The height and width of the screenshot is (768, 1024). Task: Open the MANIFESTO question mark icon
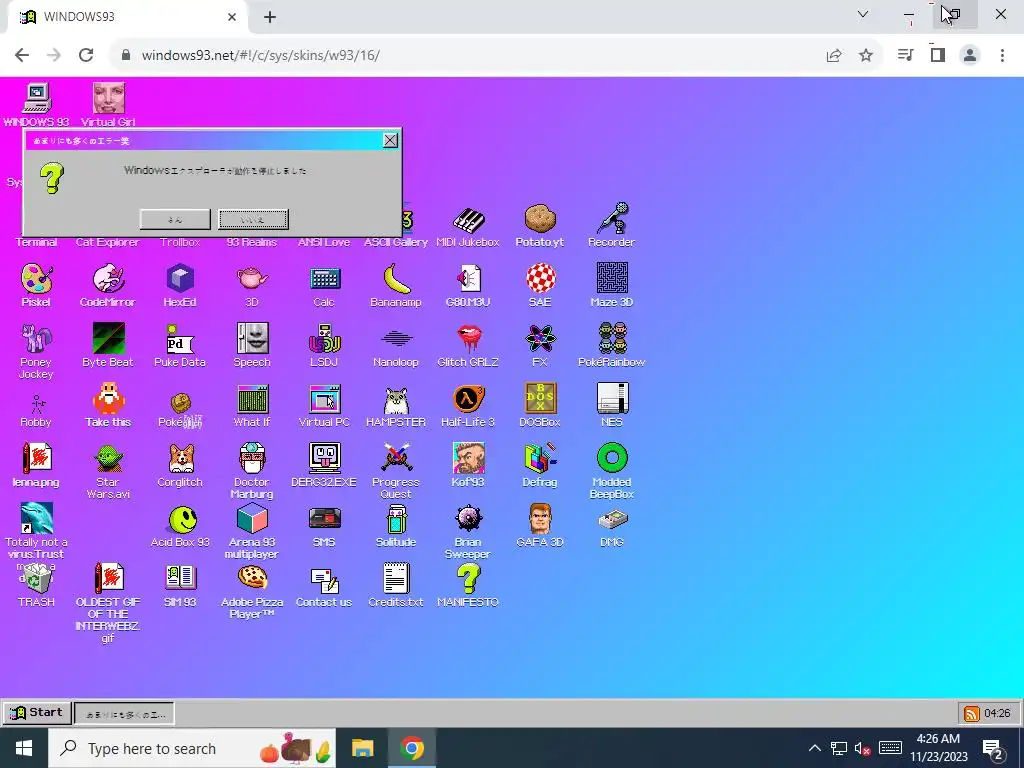coord(468,579)
